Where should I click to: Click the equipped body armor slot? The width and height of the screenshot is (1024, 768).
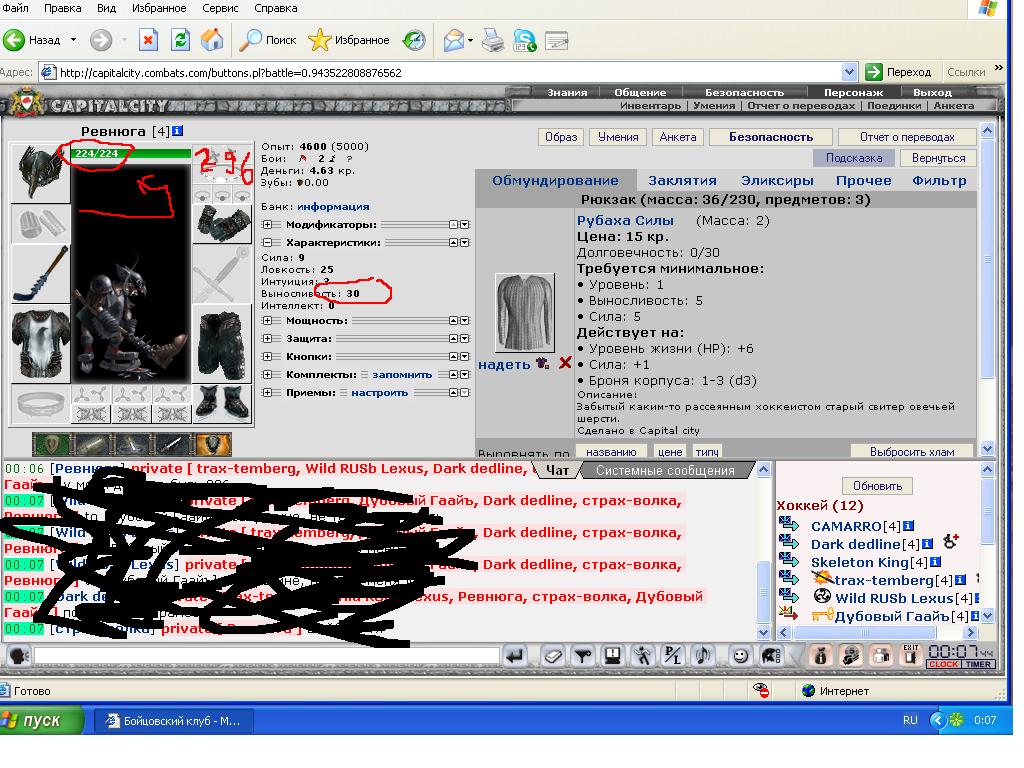pyautogui.click(x=40, y=345)
